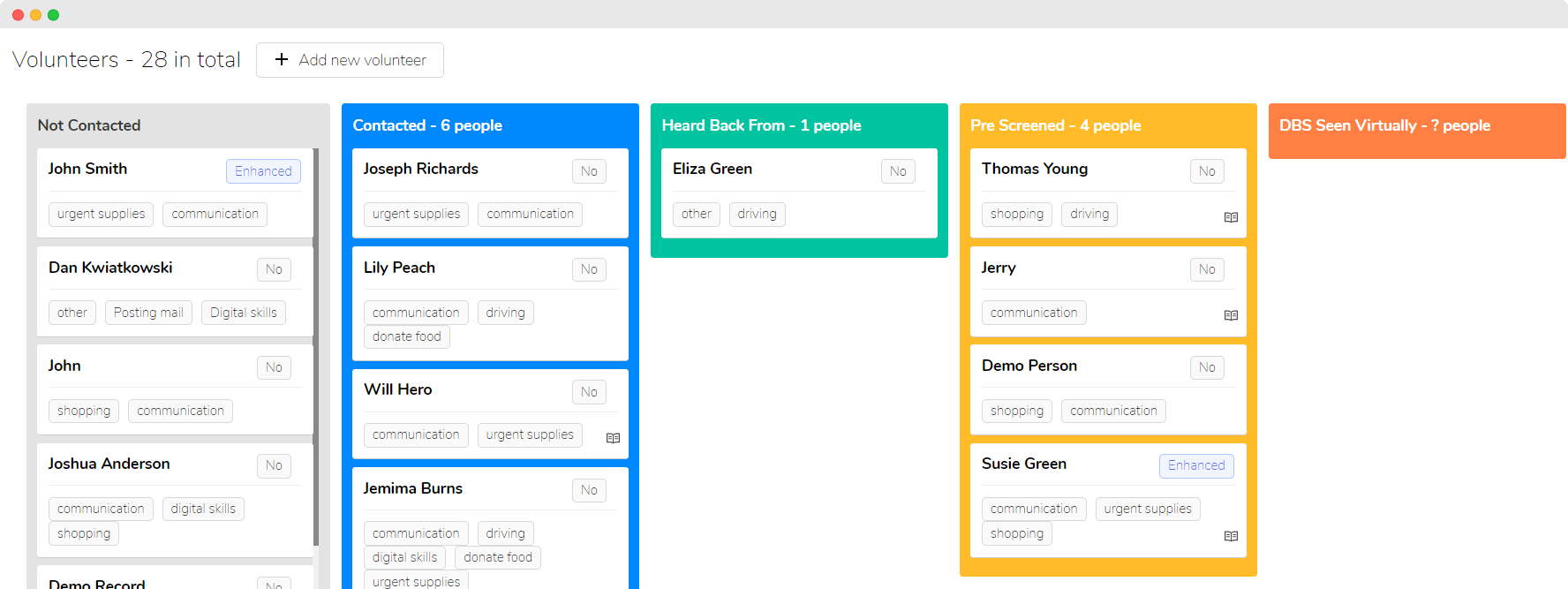
Task: Select the Not Contacted column header
Action: click(x=89, y=125)
